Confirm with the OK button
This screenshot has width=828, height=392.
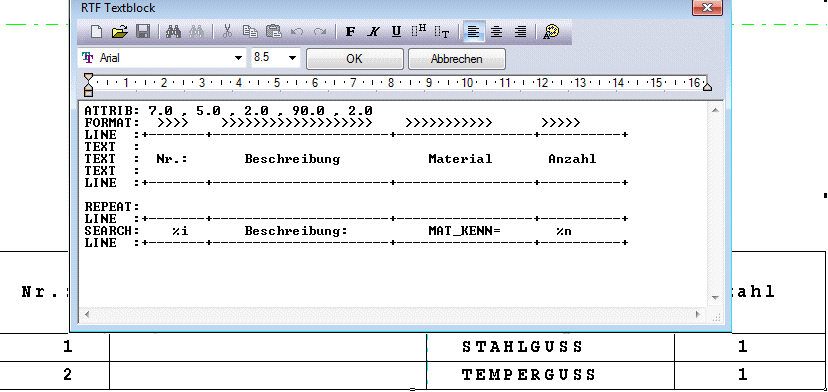[354, 59]
